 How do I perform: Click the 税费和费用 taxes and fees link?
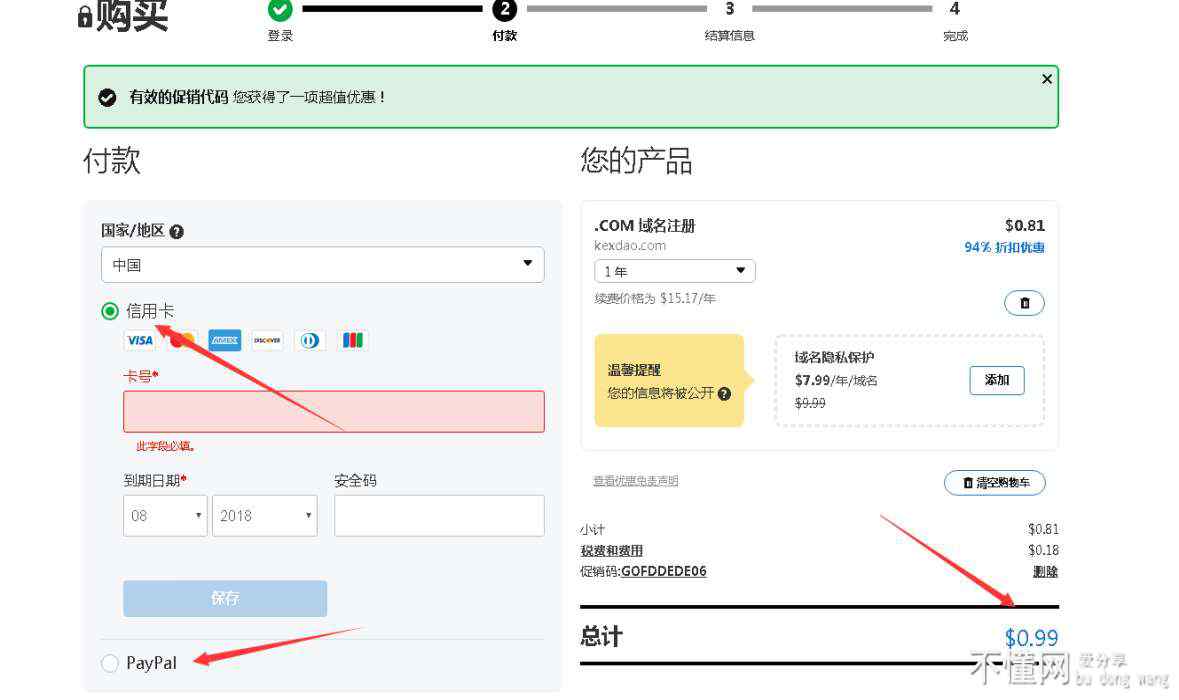[x=611, y=550]
